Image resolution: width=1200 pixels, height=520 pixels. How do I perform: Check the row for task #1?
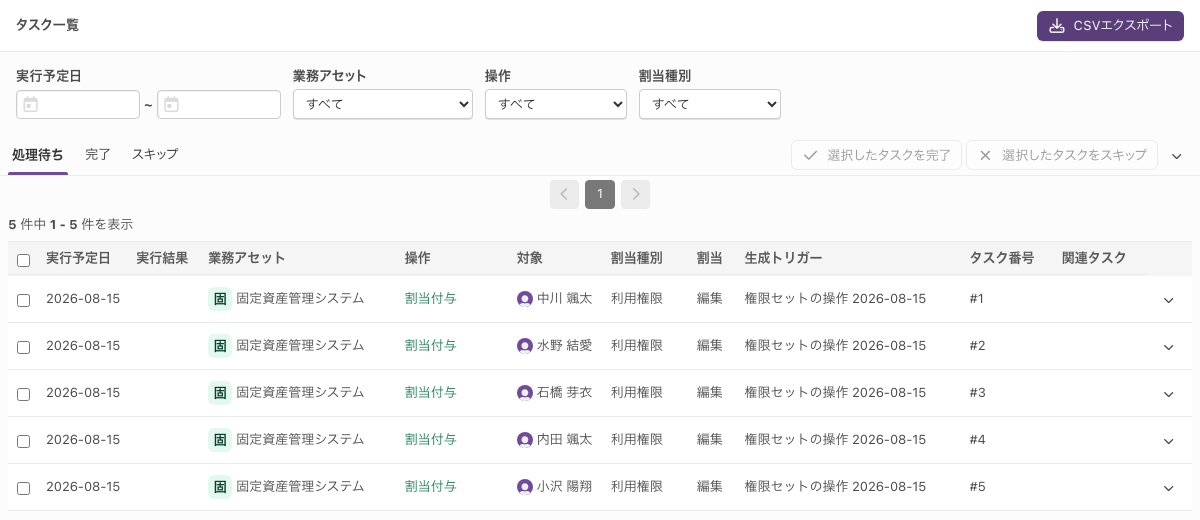coord(24,300)
